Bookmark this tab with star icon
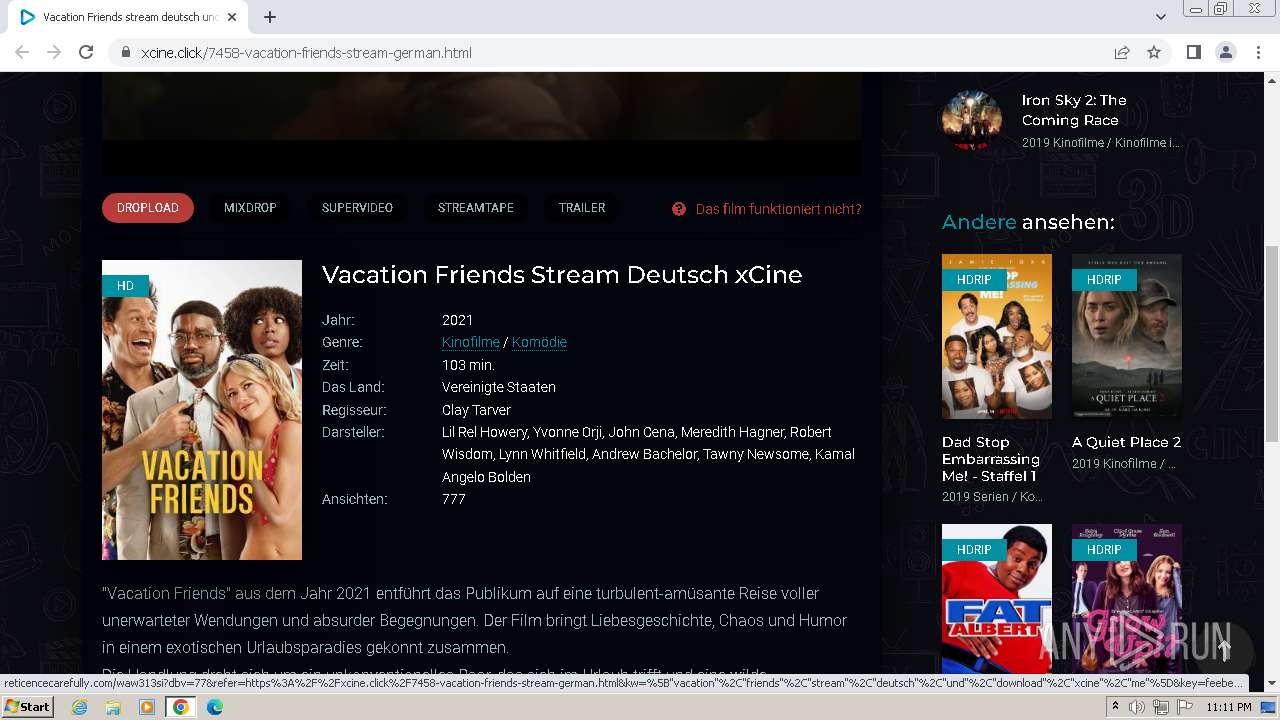 point(1154,53)
